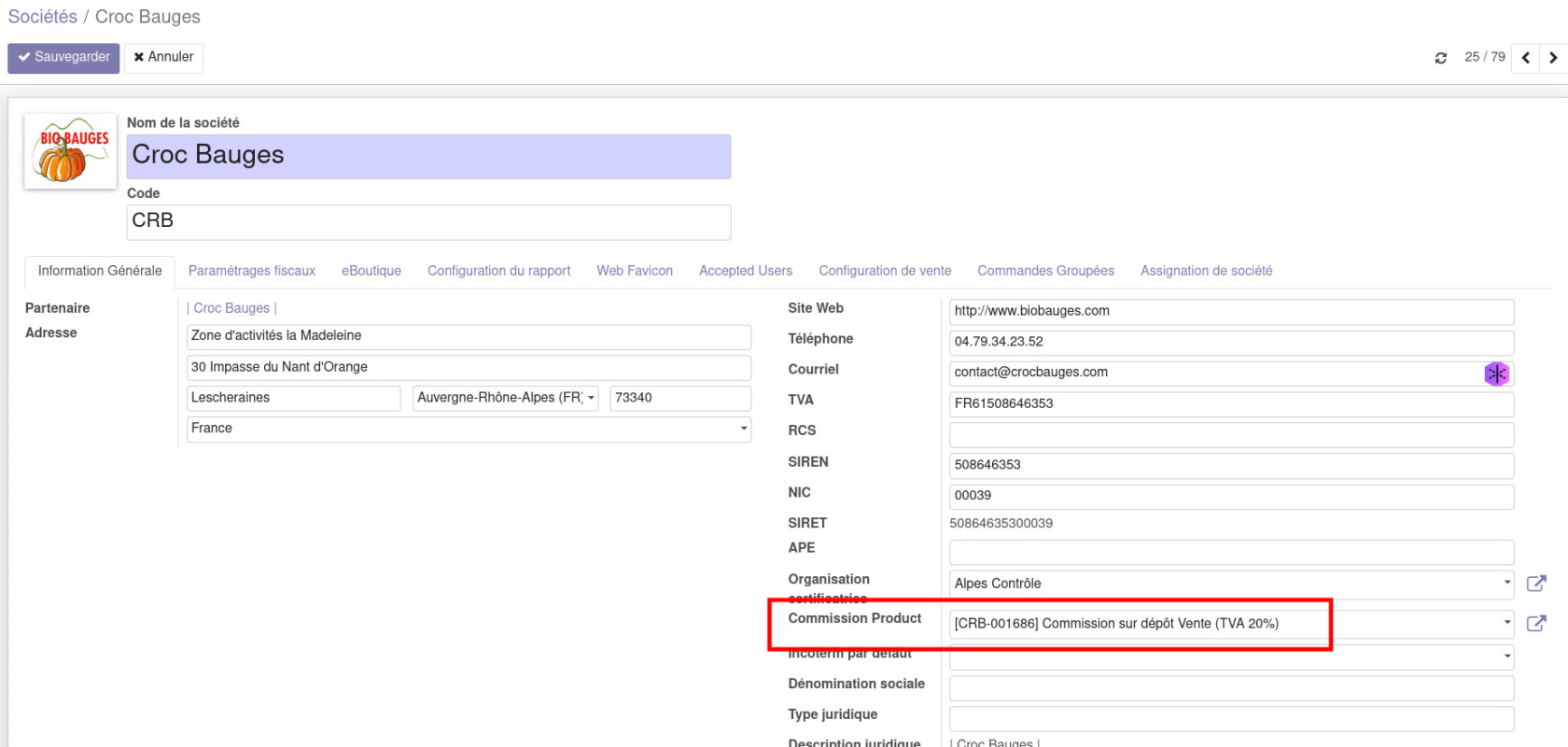
Task: Open external link for Alpes Contrôle
Action: (x=1536, y=584)
